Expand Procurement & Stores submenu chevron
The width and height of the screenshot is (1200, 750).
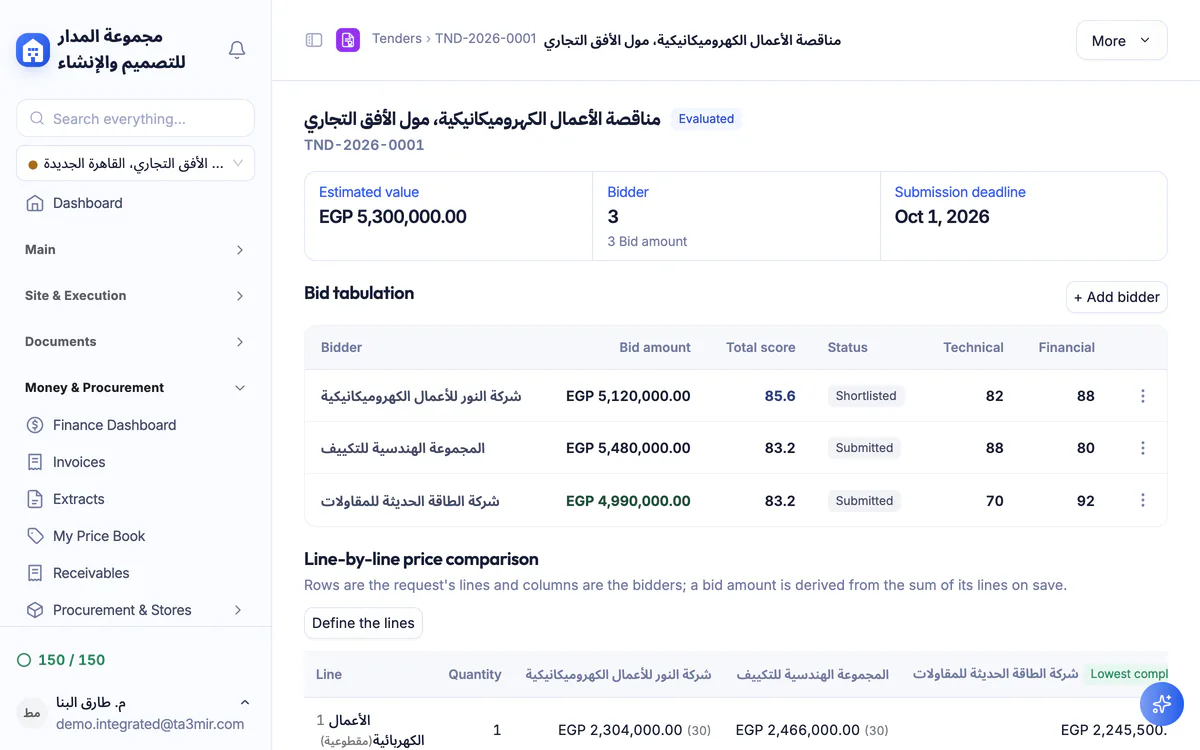click(x=238, y=610)
